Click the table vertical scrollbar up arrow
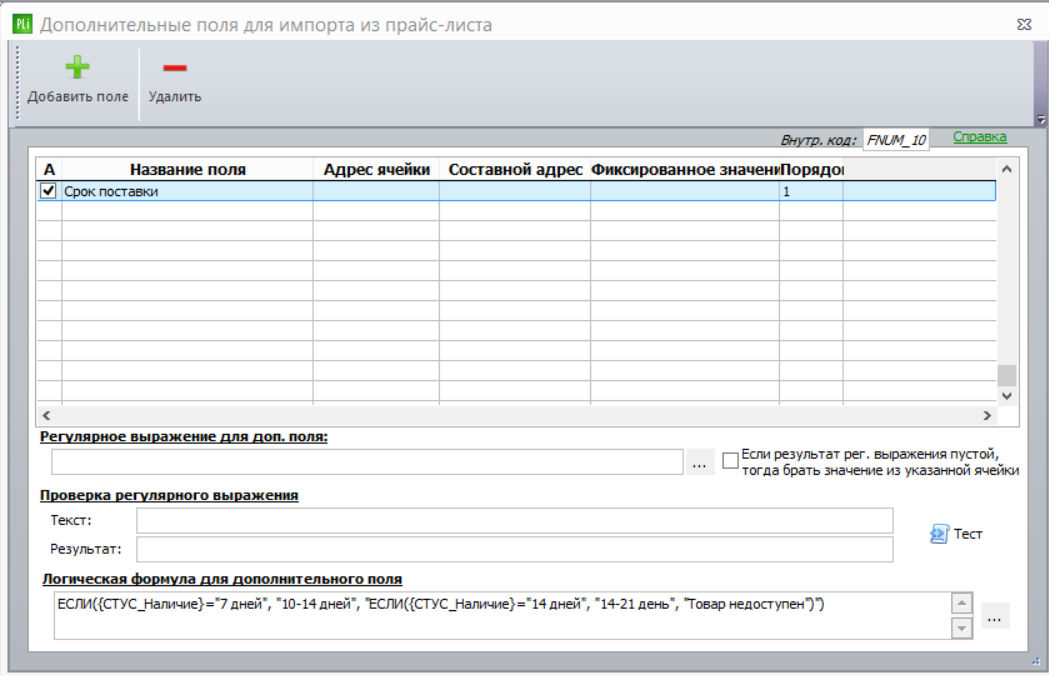Image resolution: width=1049 pixels, height=676 pixels. (x=1007, y=169)
